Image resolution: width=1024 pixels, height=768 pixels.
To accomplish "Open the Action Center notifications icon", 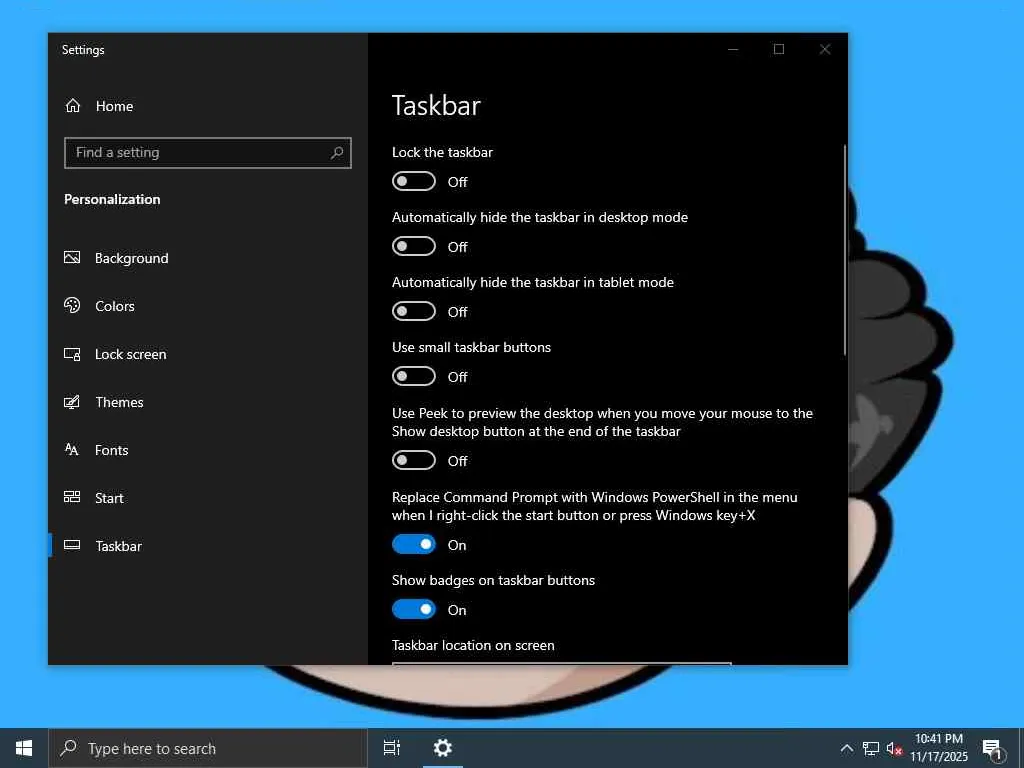I will (993, 749).
